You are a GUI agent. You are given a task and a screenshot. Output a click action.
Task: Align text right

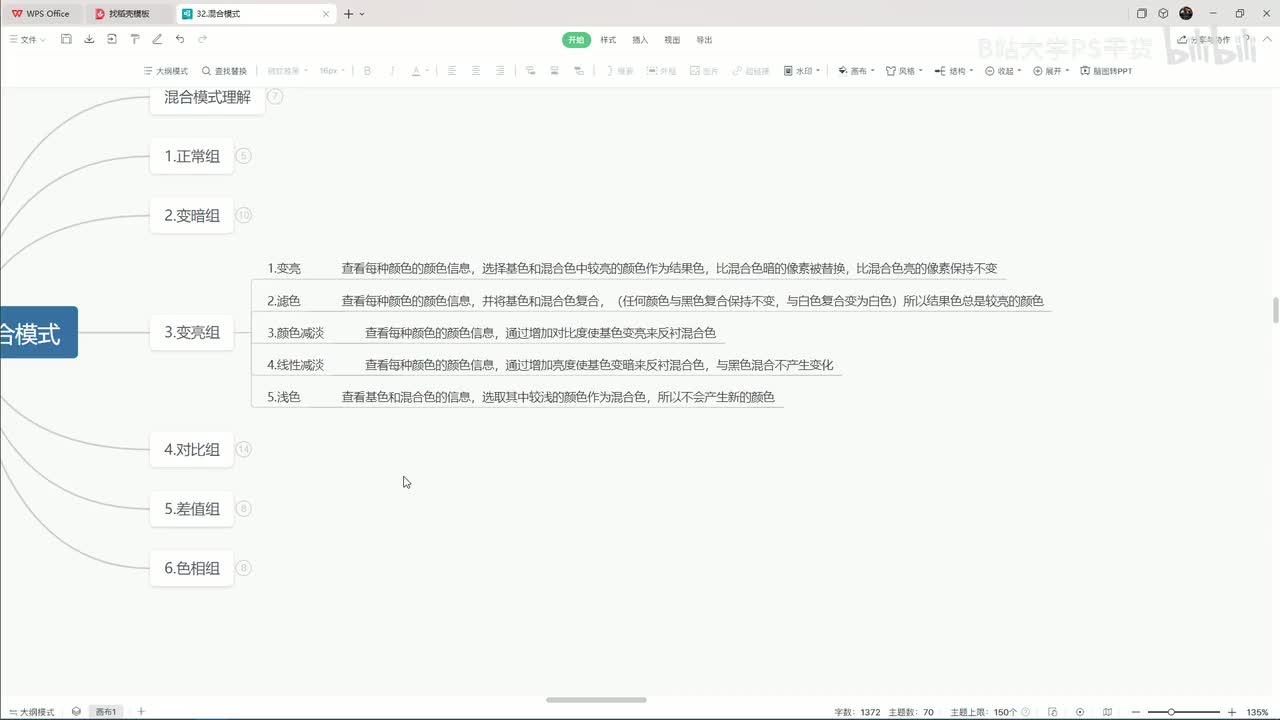[500, 71]
